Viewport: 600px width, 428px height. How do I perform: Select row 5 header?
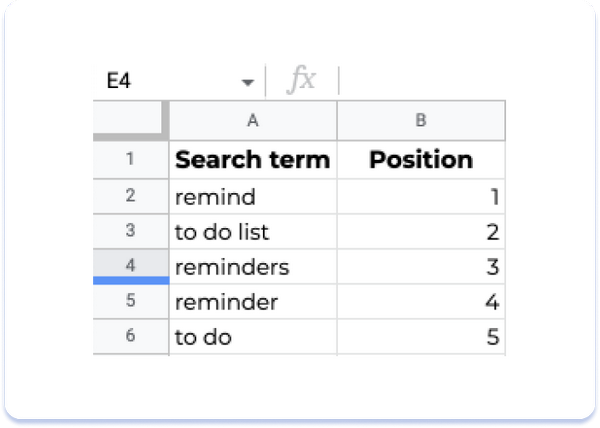(x=130, y=301)
